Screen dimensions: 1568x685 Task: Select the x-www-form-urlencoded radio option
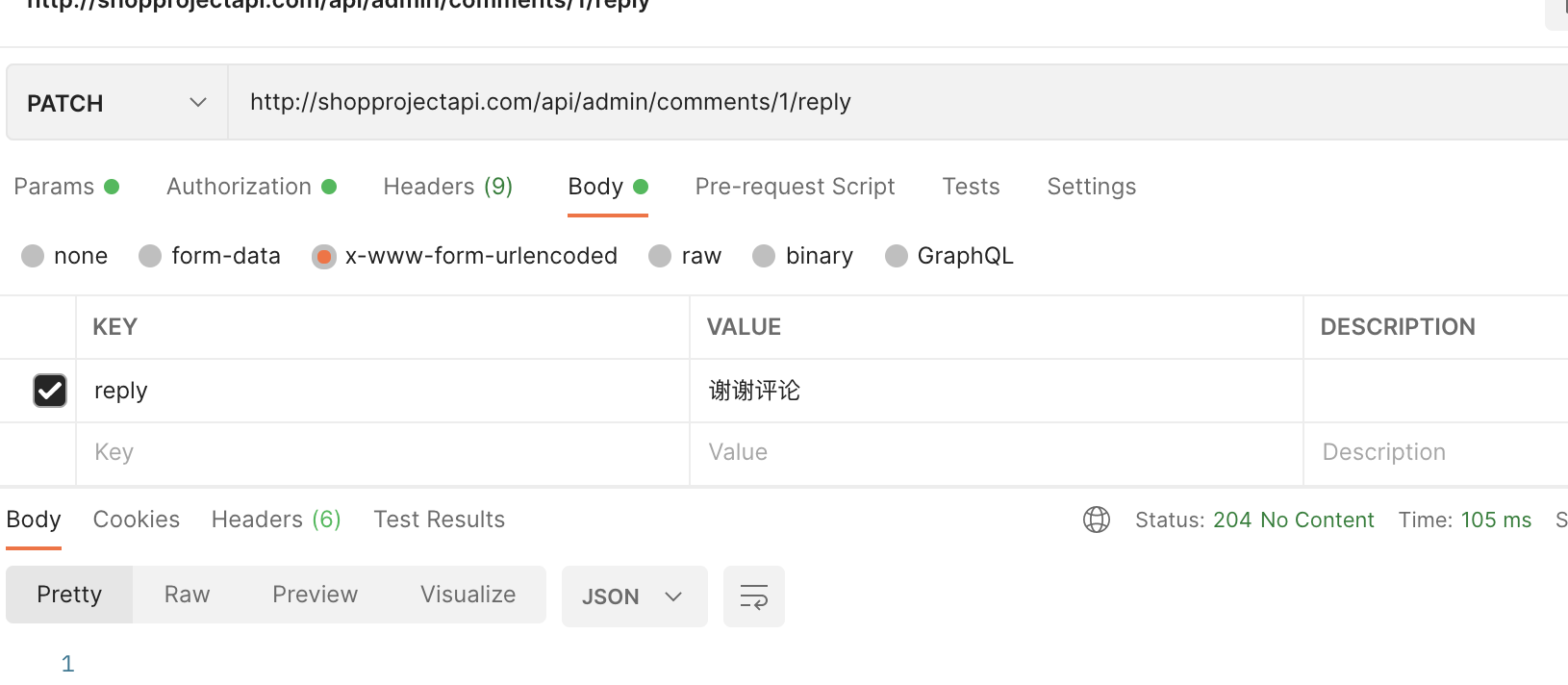[x=465, y=256]
